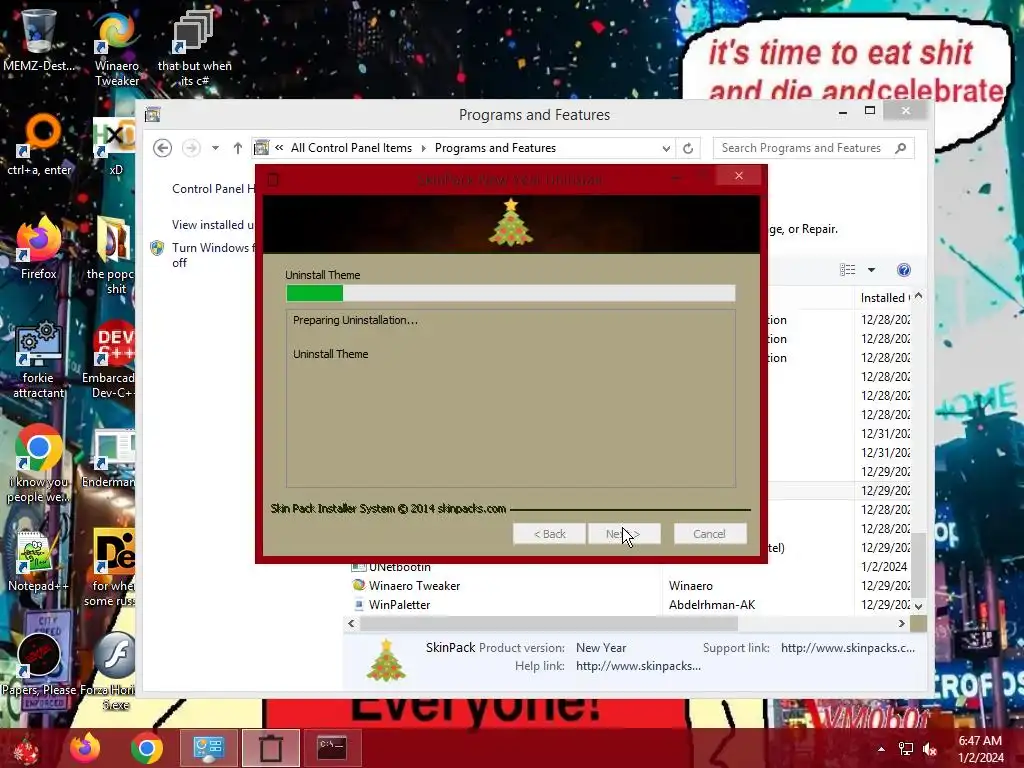Viewport: 1024px width, 768px height.
Task: Minimize the Programs and Features window
Action: pos(842,111)
